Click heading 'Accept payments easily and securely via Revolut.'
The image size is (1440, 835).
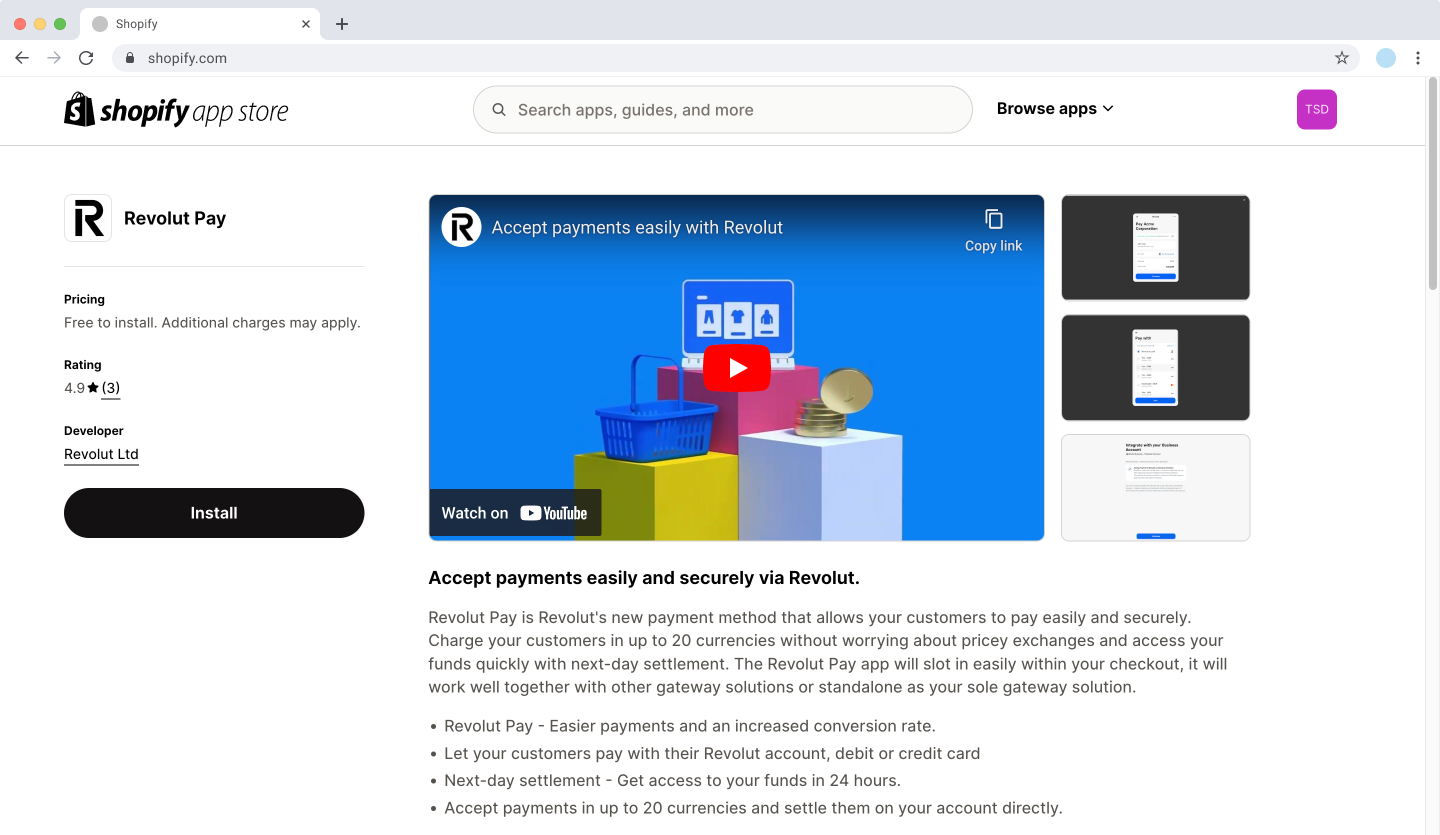tap(644, 578)
